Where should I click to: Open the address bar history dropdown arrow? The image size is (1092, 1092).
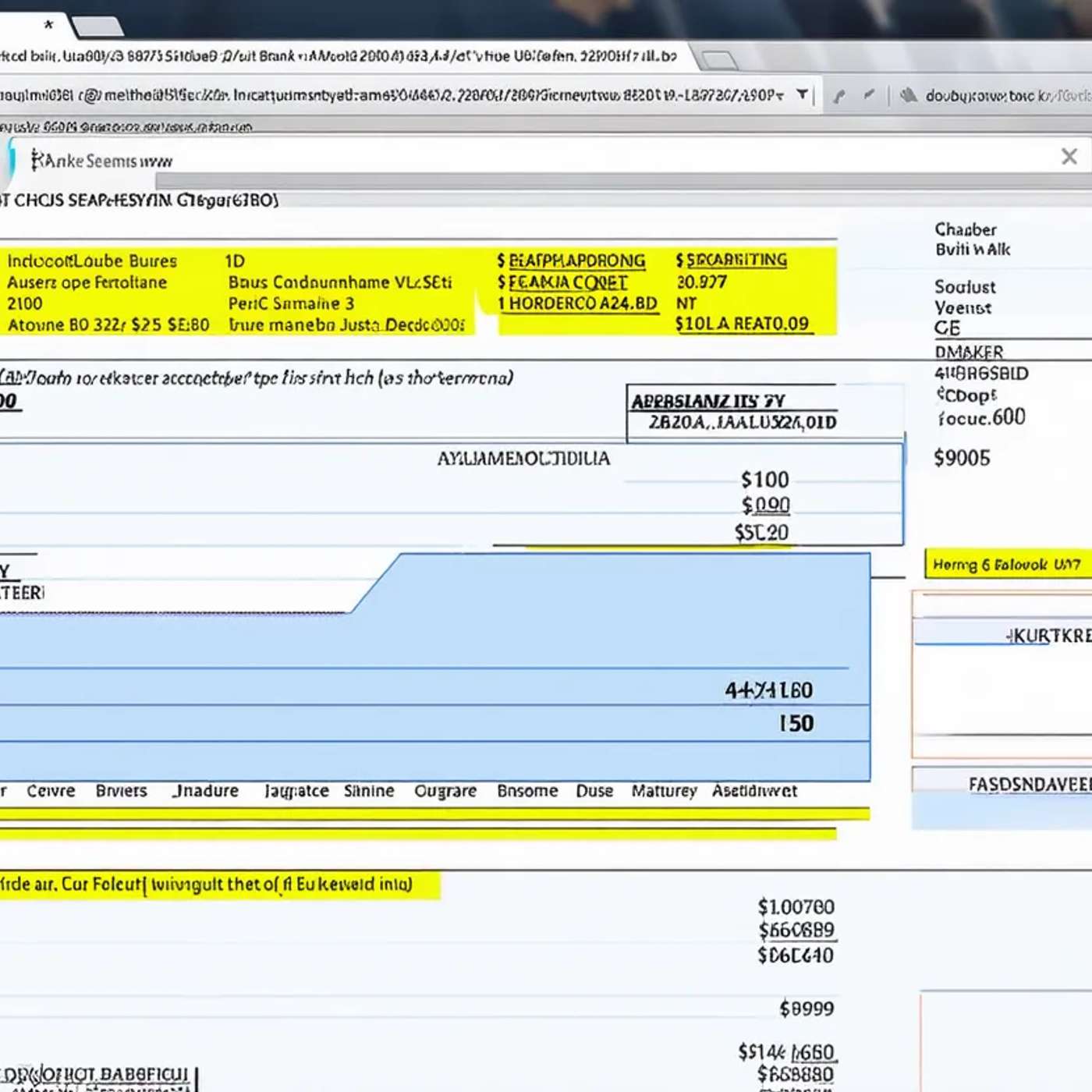click(802, 95)
